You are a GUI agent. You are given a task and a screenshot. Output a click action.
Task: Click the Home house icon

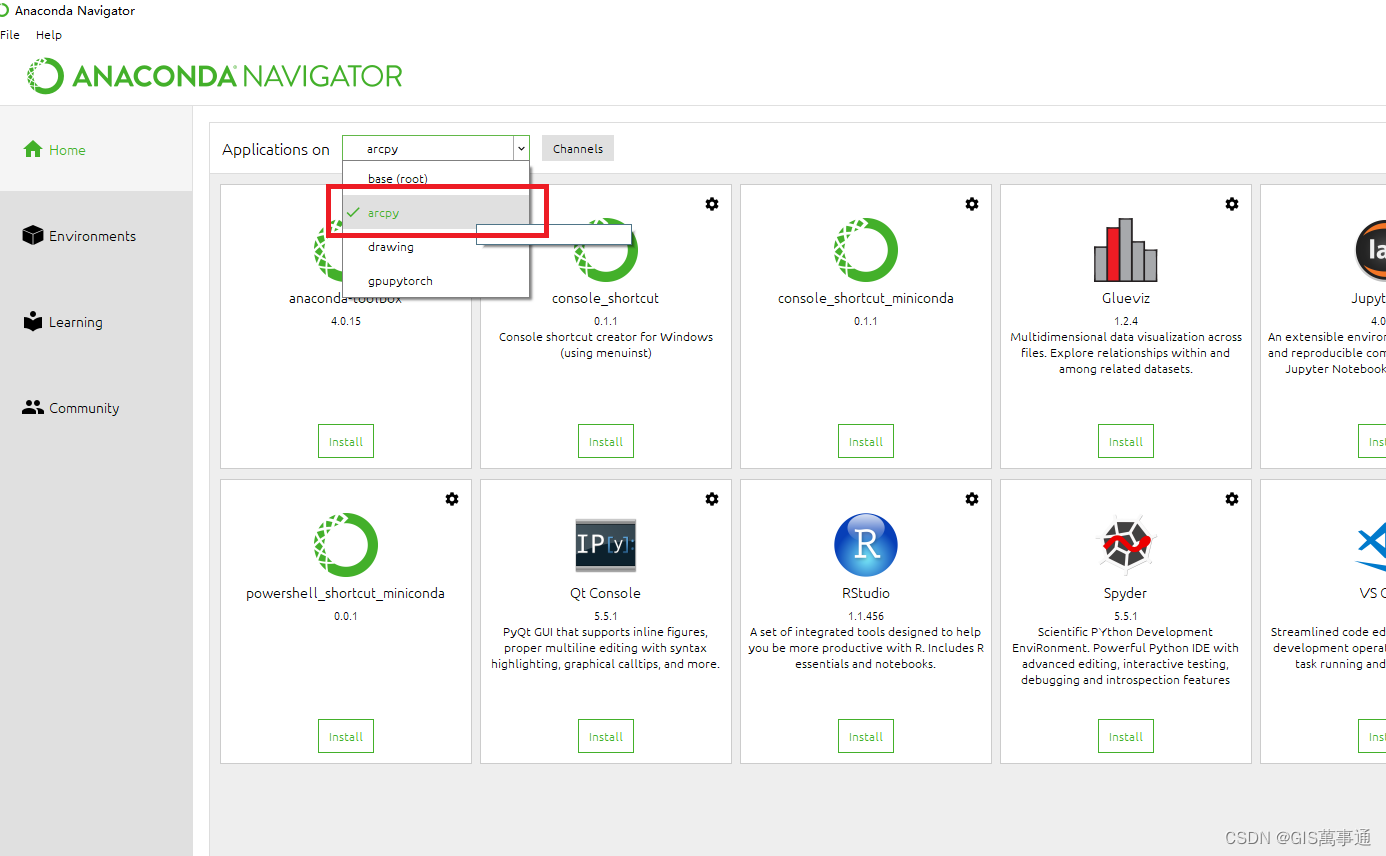(x=33, y=149)
